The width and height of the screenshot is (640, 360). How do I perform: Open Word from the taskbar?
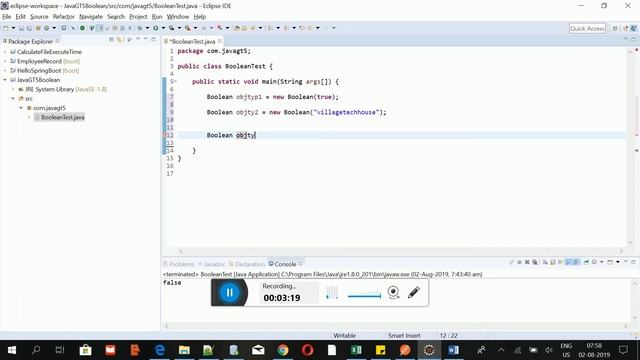pos(453,350)
